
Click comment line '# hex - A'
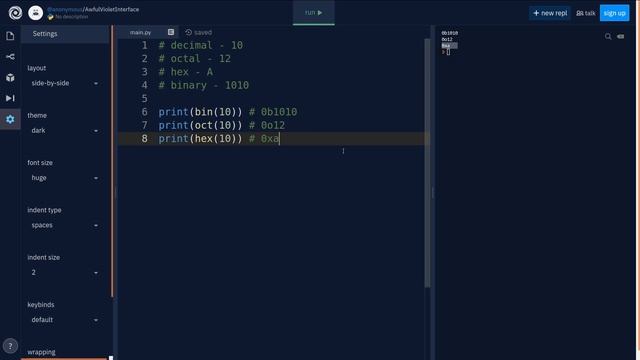[x=186, y=72]
